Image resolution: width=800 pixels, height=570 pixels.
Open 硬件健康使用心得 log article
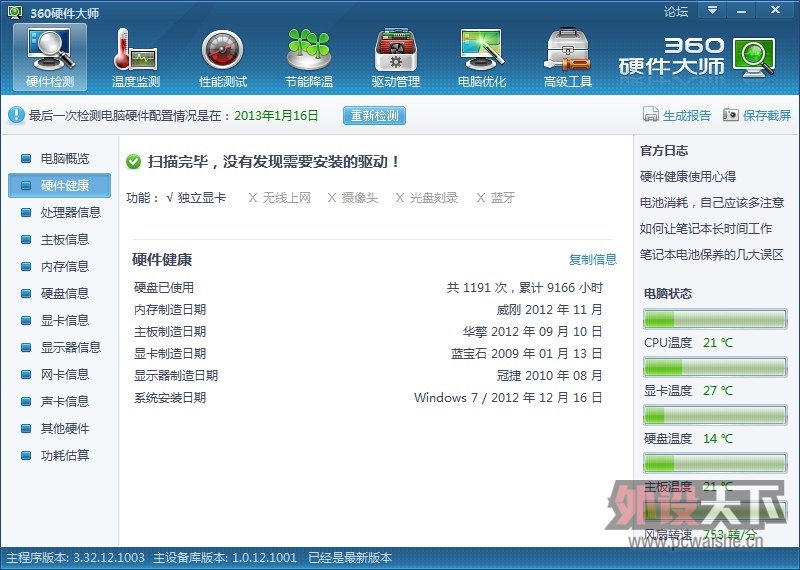click(688, 177)
